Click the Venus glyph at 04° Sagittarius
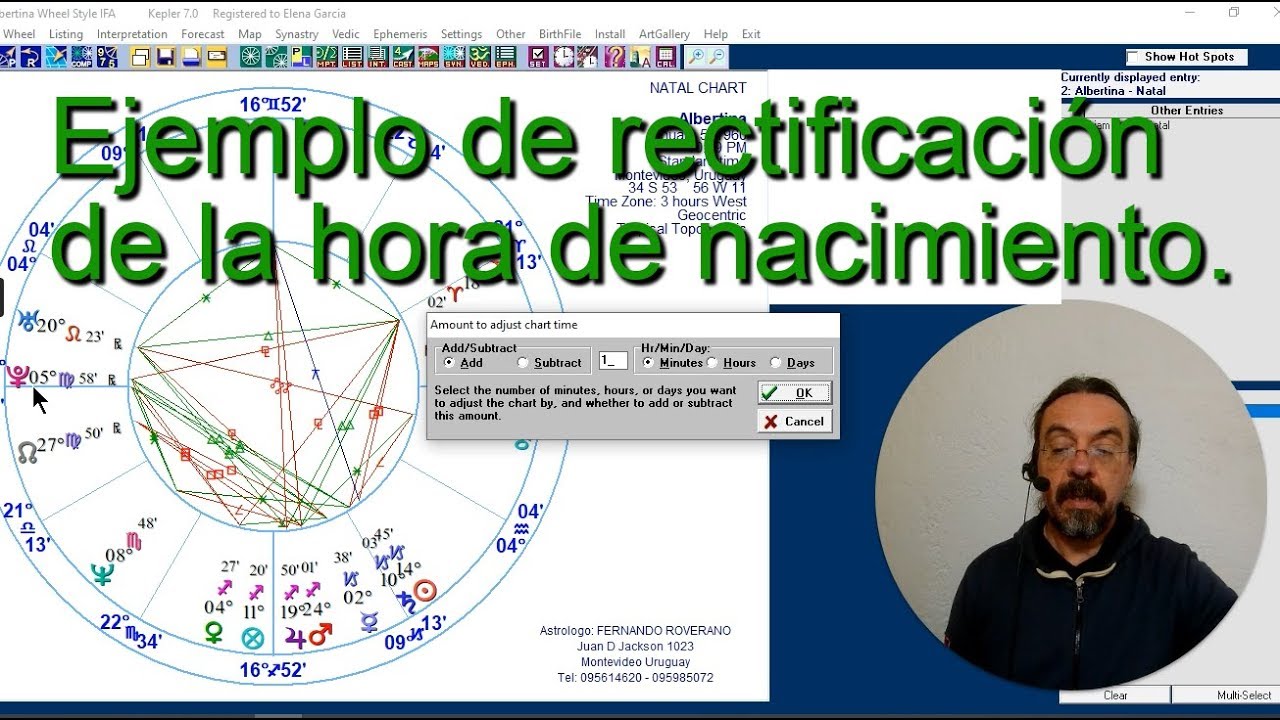Viewport: 1280px width, 720px height. pos(213,633)
